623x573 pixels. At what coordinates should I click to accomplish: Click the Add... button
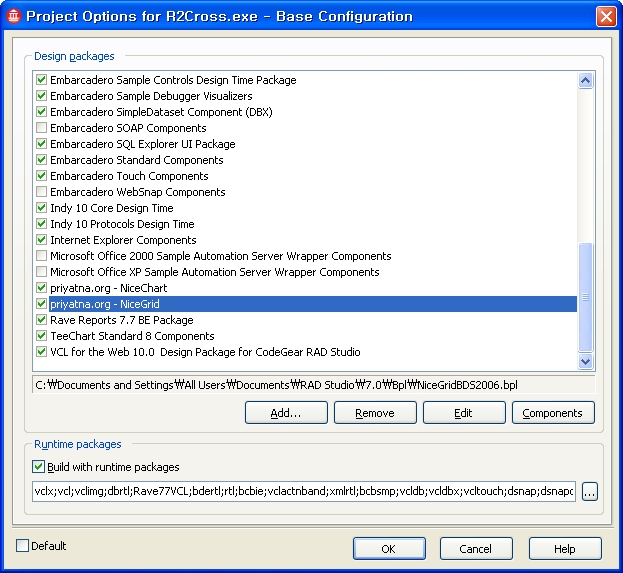pyautogui.click(x=285, y=413)
